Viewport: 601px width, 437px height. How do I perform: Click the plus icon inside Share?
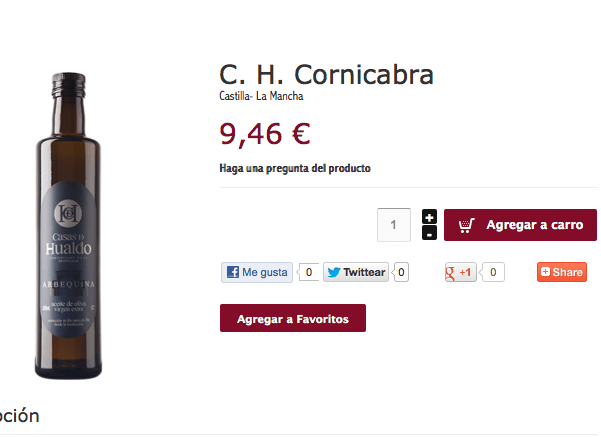point(545,272)
